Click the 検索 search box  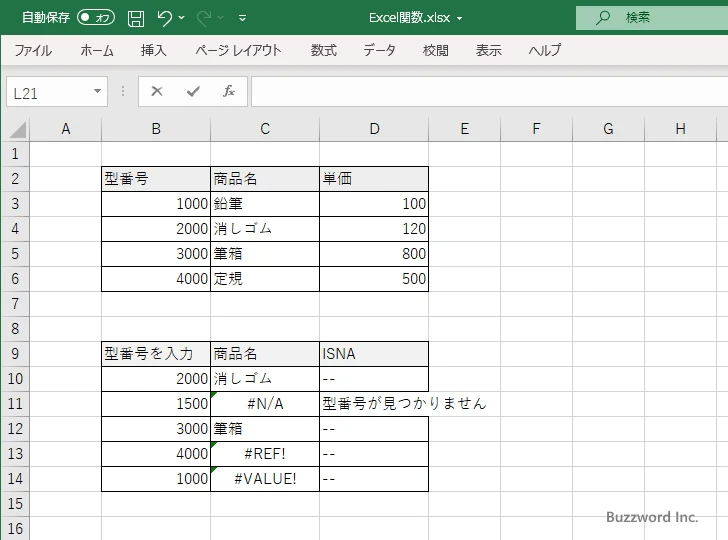(x=652, y=18)
